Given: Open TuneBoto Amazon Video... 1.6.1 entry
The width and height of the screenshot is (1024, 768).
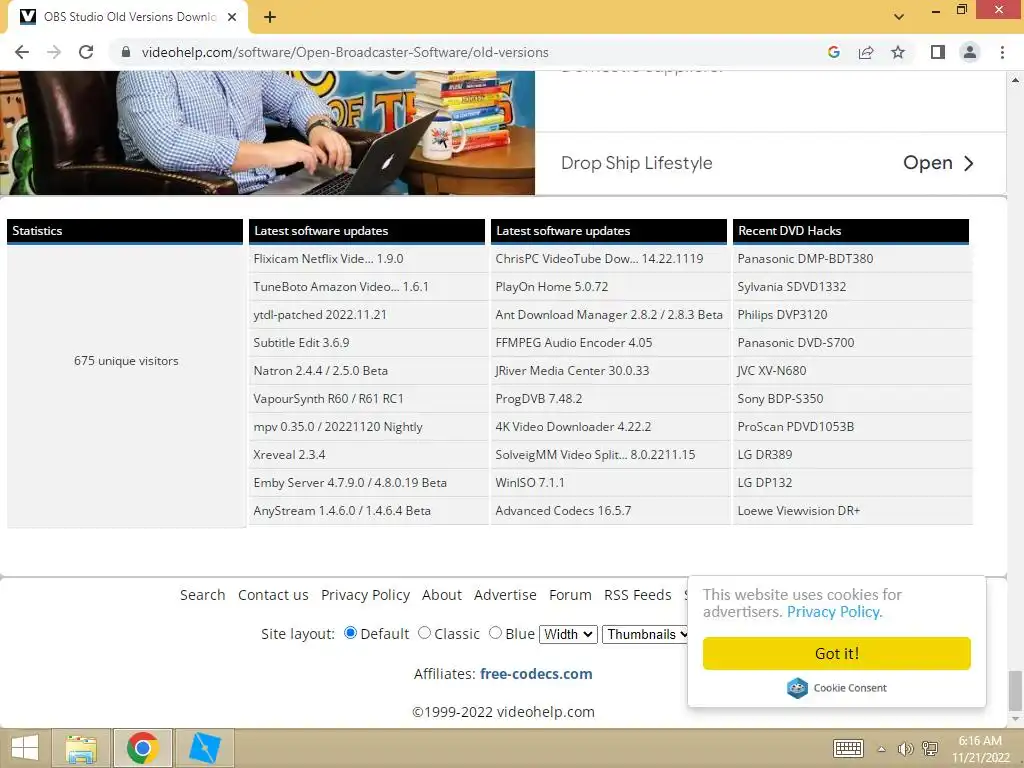Looking at the screenshot, I should [341, 287].
